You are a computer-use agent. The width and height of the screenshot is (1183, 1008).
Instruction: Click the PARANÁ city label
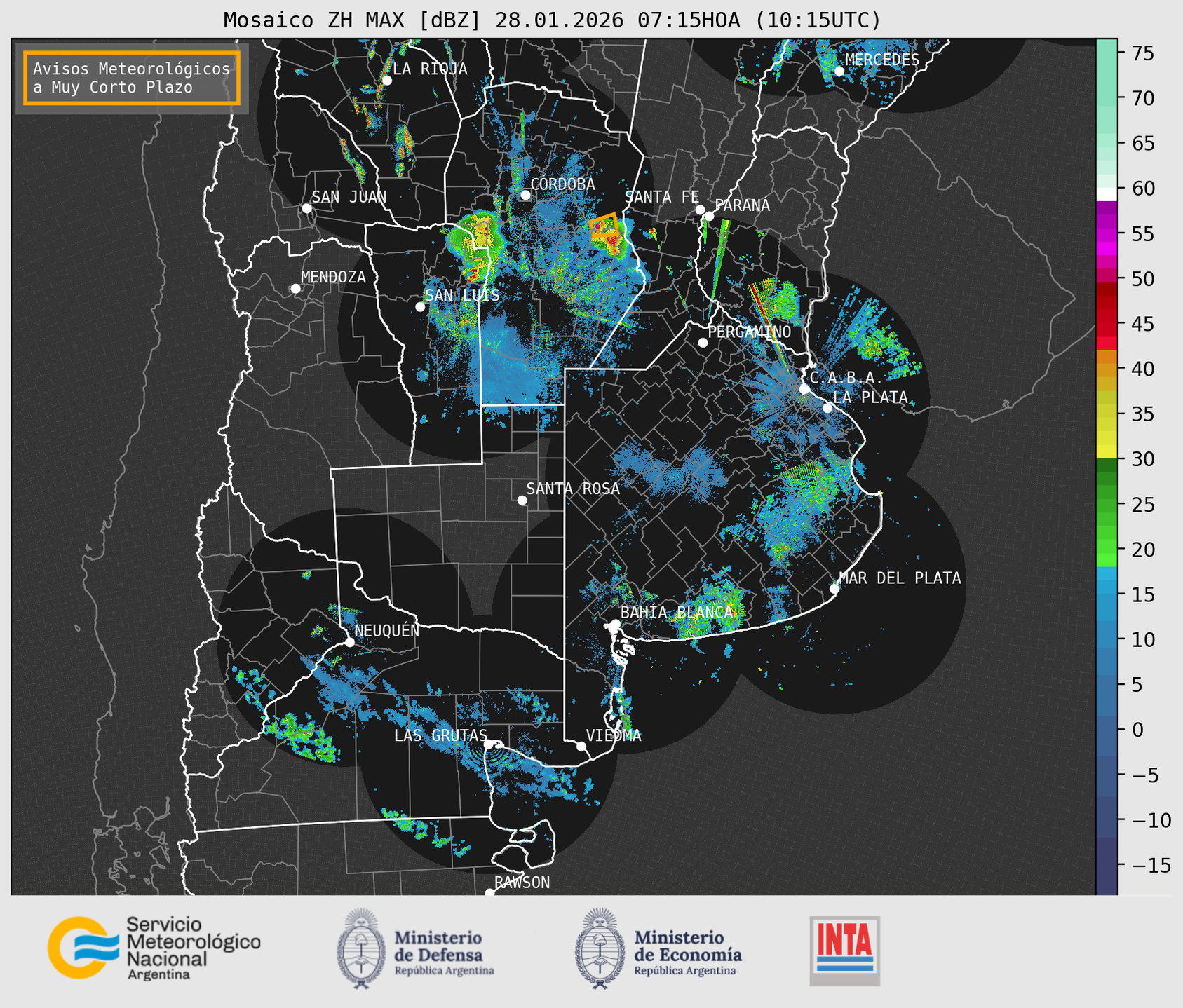click(742, 205)
